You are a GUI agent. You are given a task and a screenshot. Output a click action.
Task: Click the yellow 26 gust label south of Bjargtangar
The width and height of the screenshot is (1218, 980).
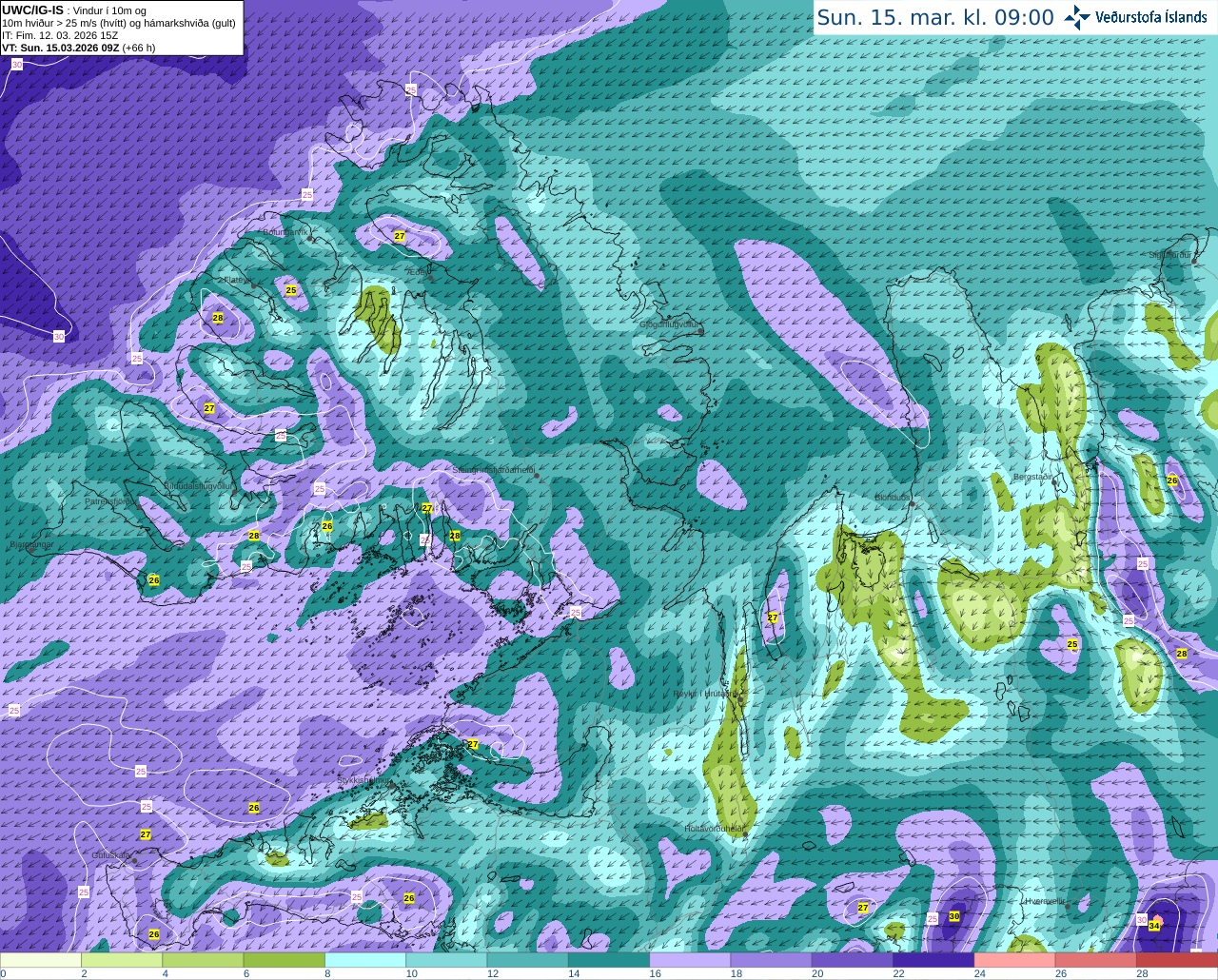[154, 580]
